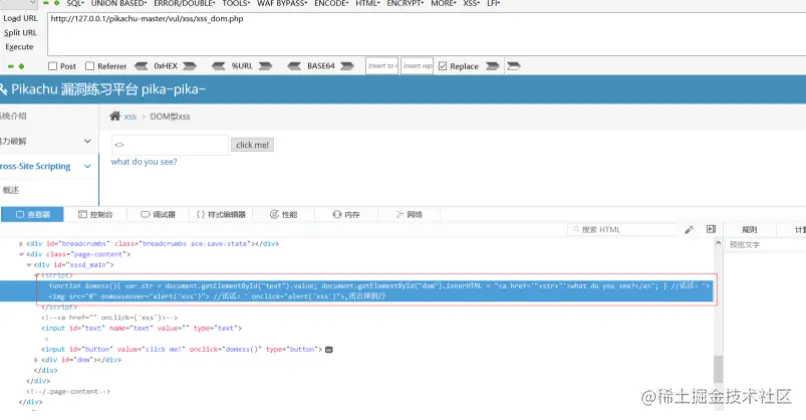Switch to the 性能 performance tab
The width and height of the screenshot is (806, 420).
pos(284,214)
